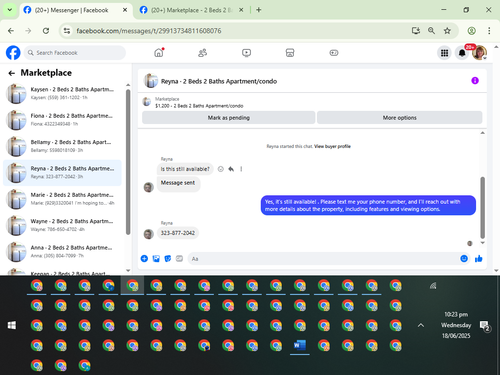Viewport: 500px width, 375px height.
Task: Open Chrome profile icon
Action: (x=471, y=31)
